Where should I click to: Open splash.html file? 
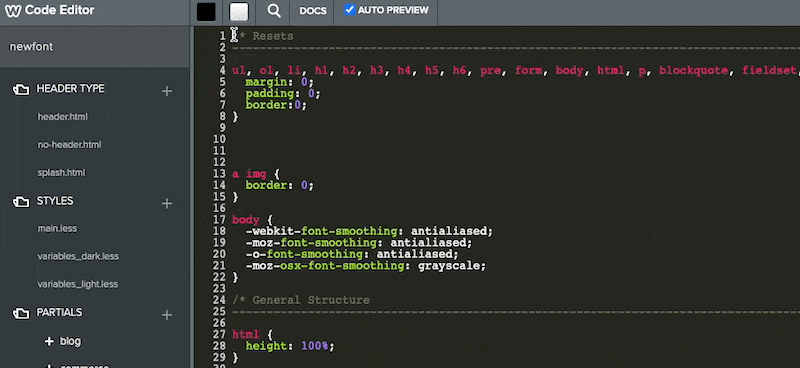point(61,173)
